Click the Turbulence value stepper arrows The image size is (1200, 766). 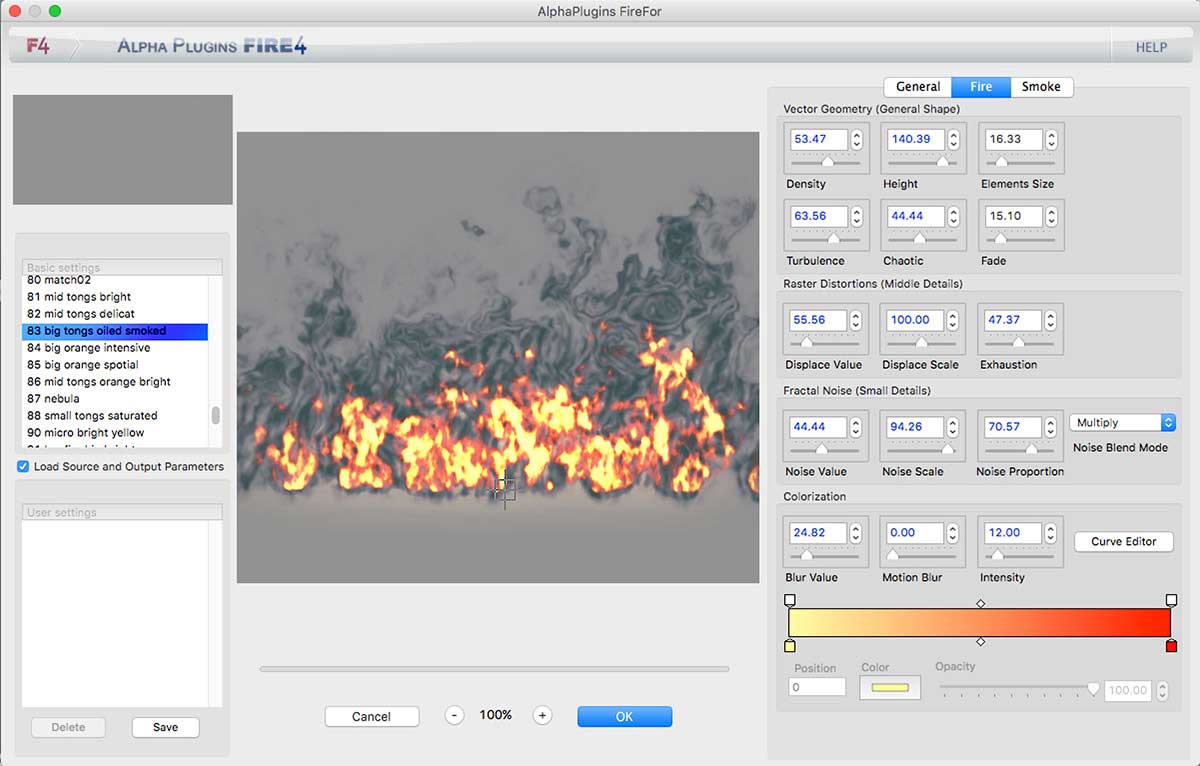pyautogui.click(x=856, y=216)
